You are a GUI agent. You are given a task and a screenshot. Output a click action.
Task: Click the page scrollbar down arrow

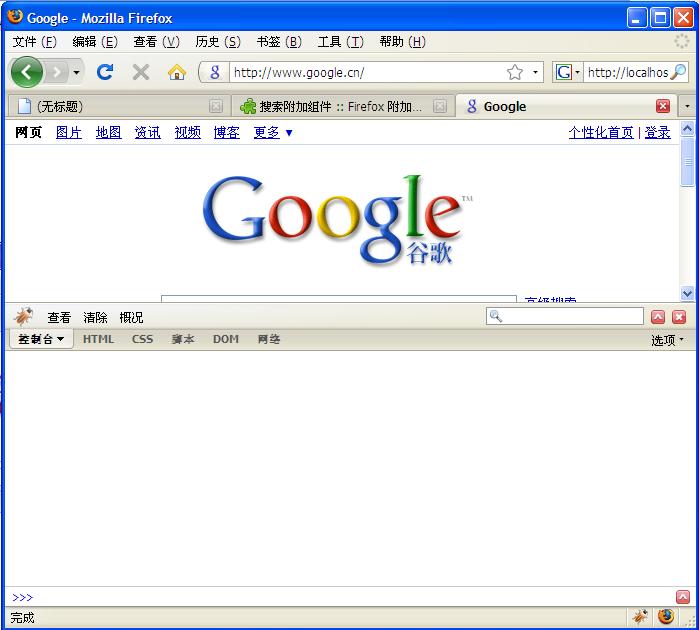[687, 293]
